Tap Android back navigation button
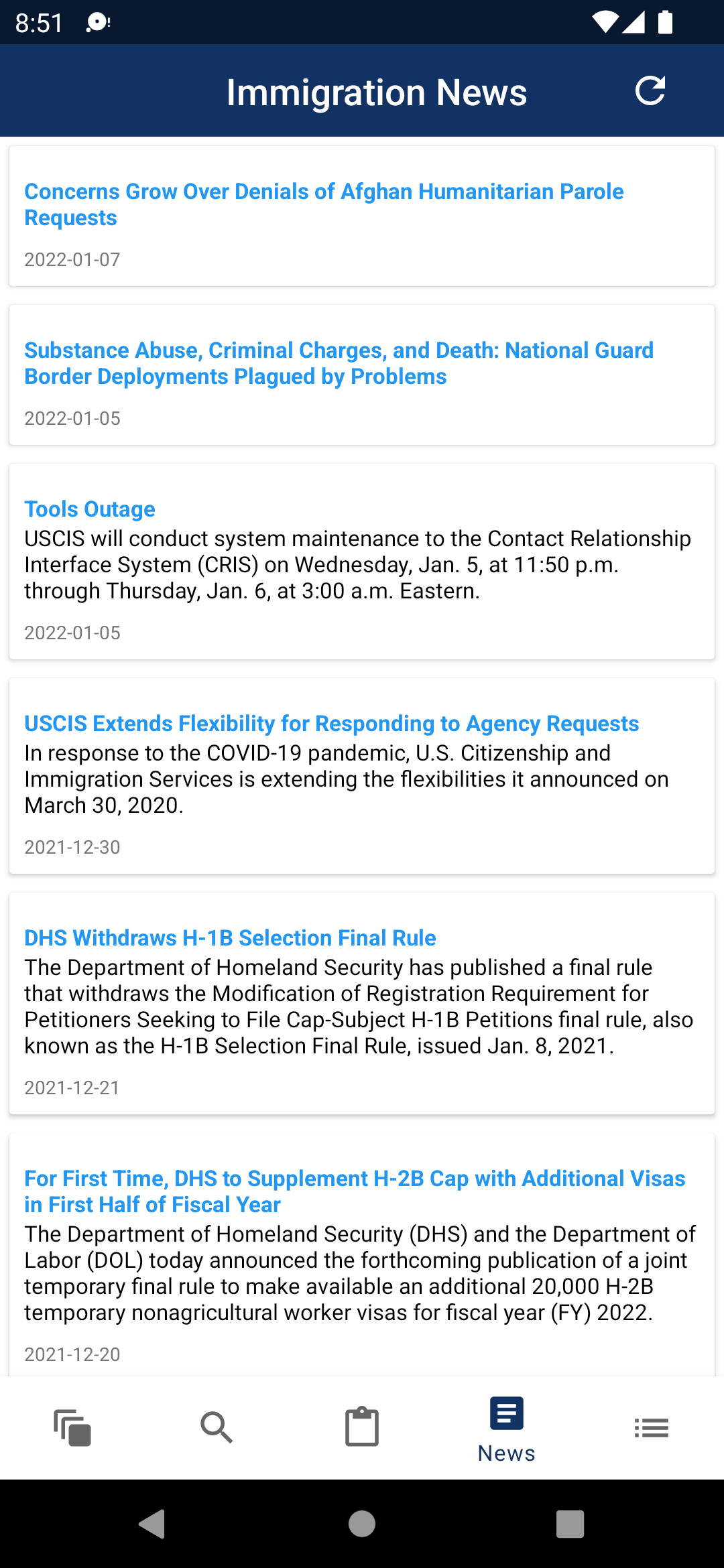This screenshot has height=1568, width=724. pyautogui.click(x=152, y=1524)
